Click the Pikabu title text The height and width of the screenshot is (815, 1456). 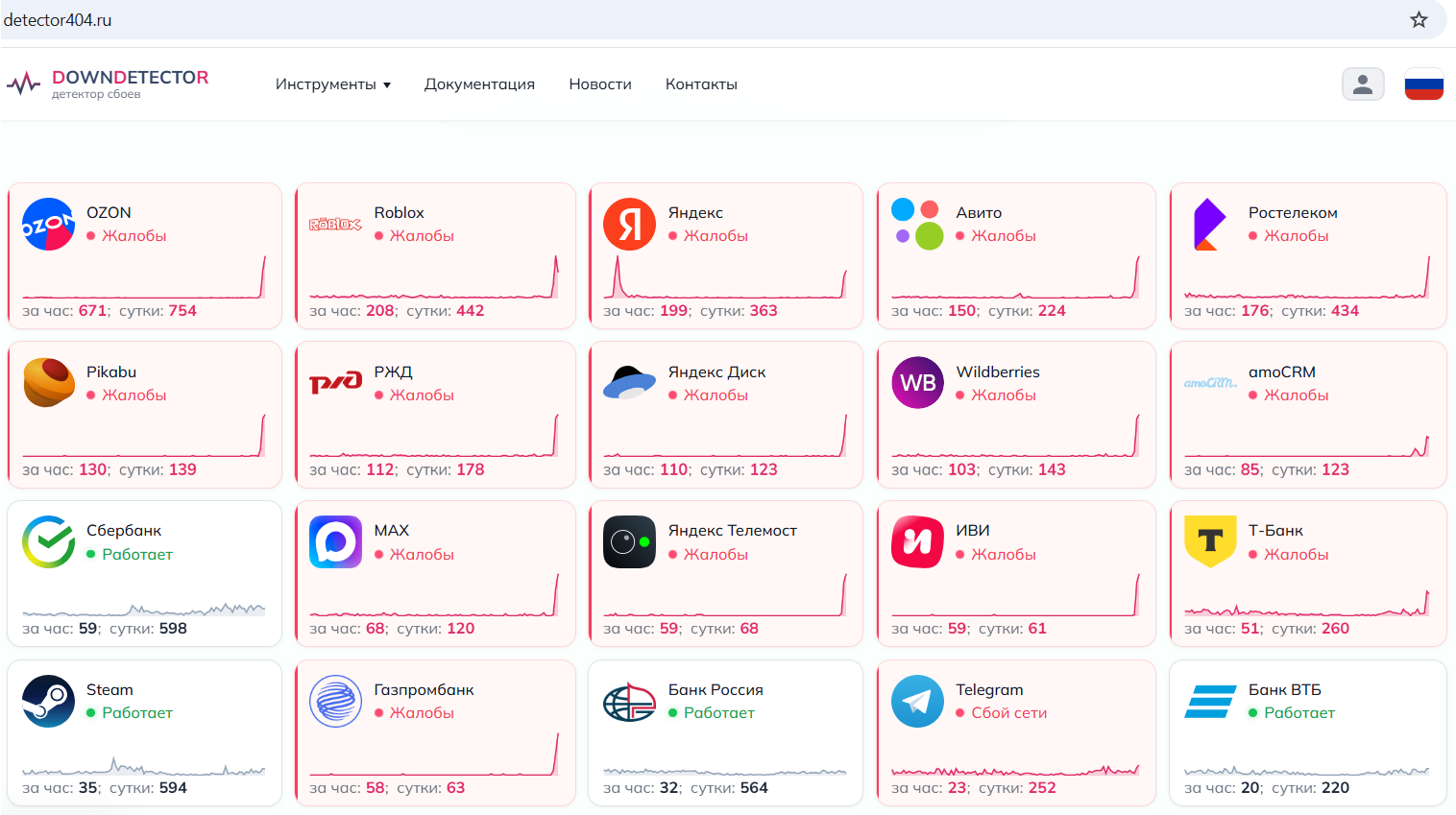(x=111, y=372)
